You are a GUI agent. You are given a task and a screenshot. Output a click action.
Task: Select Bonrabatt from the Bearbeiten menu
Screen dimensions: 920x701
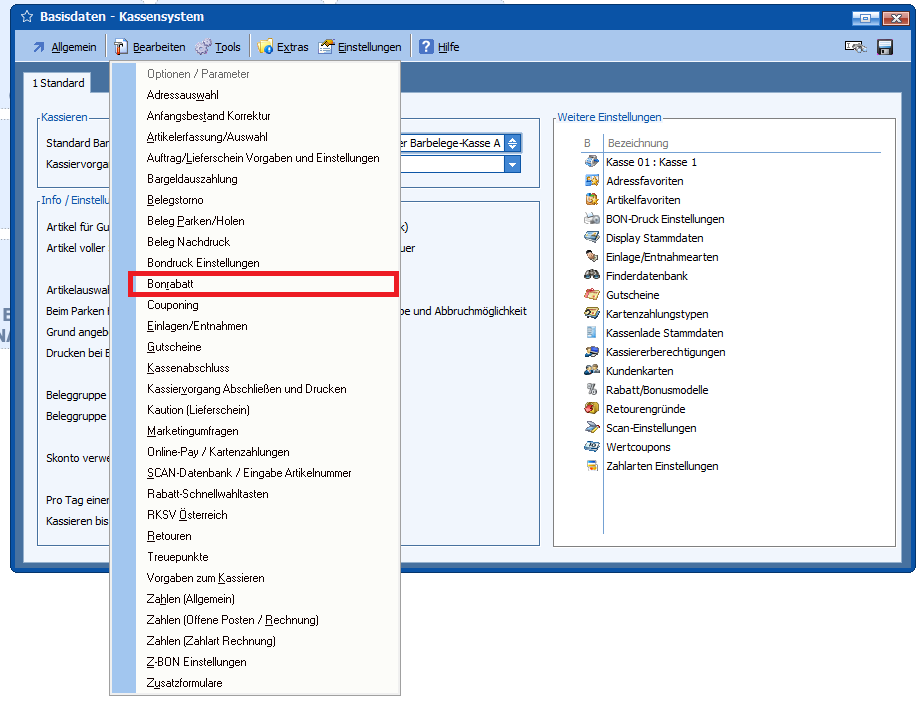170,284
